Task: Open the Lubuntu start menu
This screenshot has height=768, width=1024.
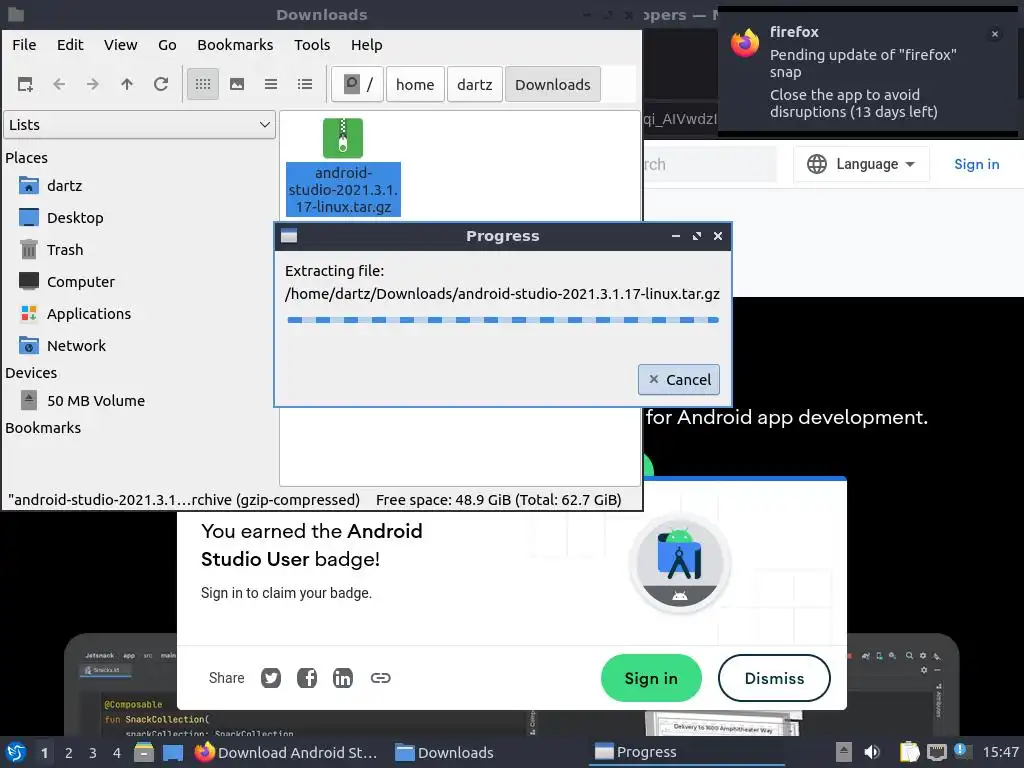Action: coord(16,752)
